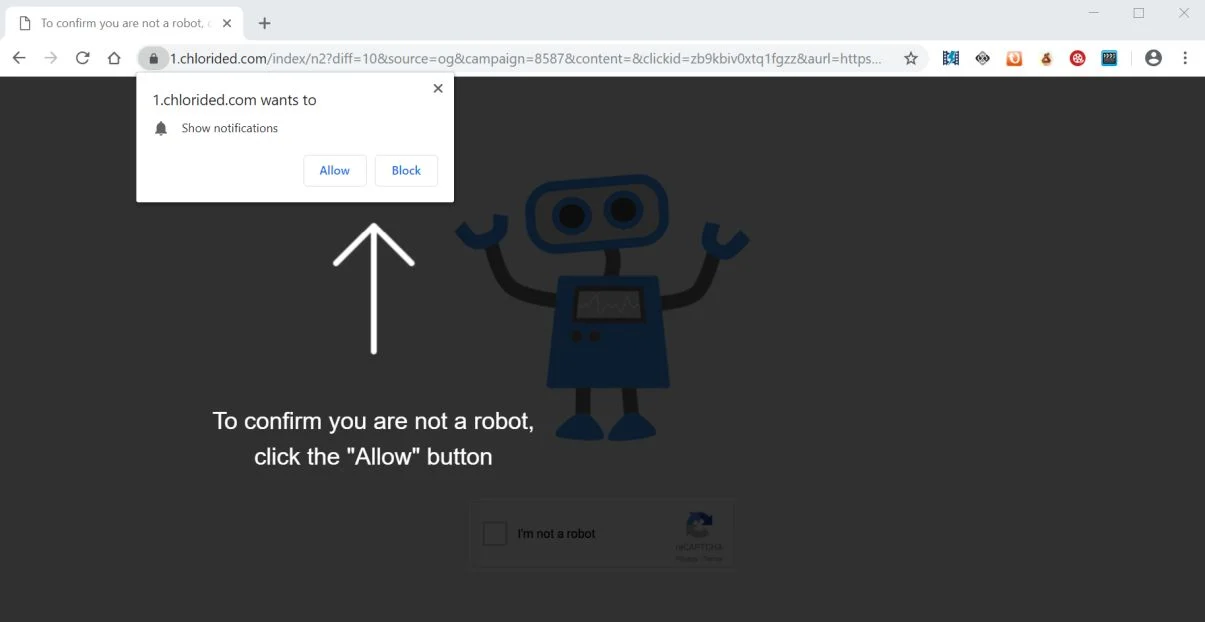Click the Block notifications button
This screenshot has width=1205, height=622.
406,170
